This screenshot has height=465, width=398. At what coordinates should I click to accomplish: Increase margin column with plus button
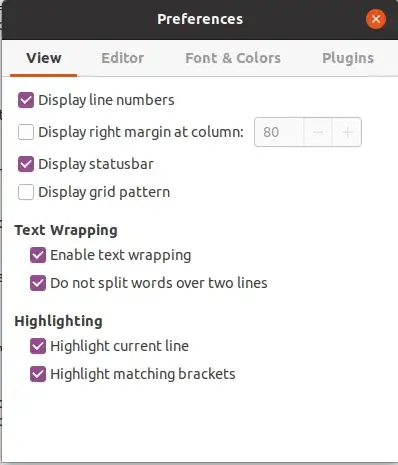point(347,132)
